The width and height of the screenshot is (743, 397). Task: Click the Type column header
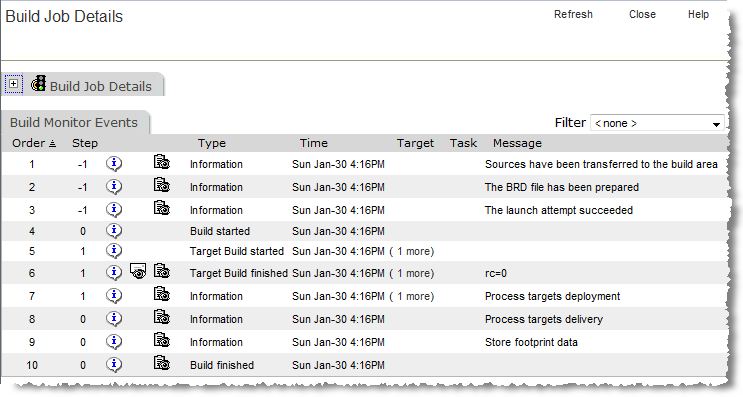(x=212, y=143)
